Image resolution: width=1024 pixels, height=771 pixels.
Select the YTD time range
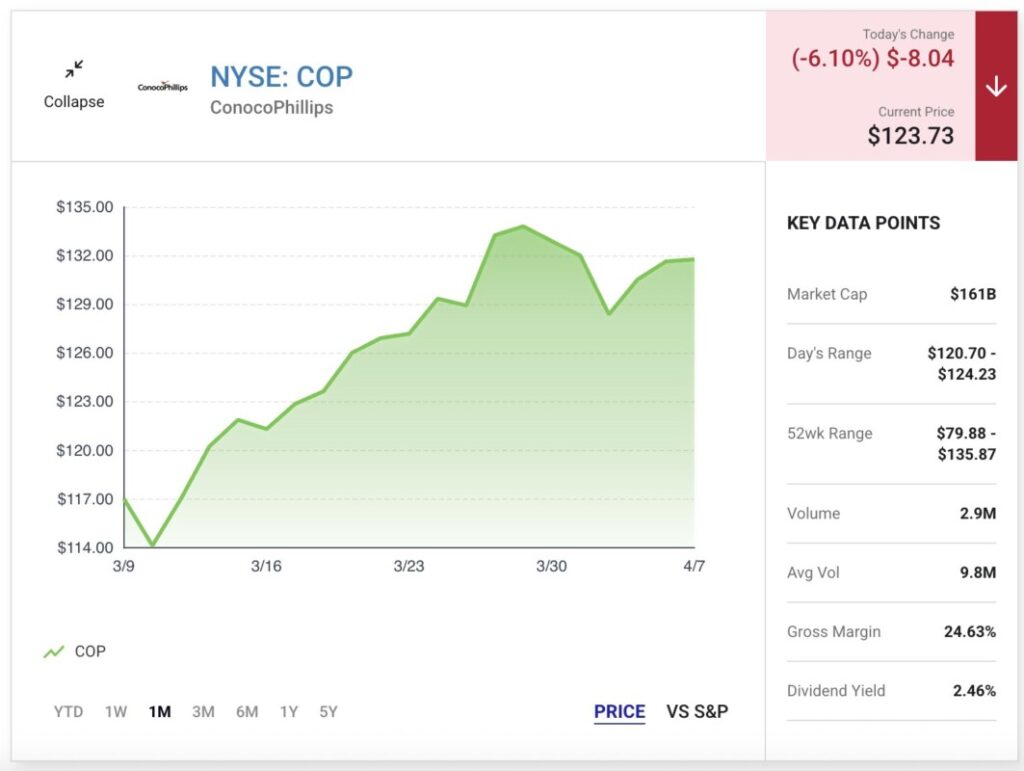tap(68, 712)
